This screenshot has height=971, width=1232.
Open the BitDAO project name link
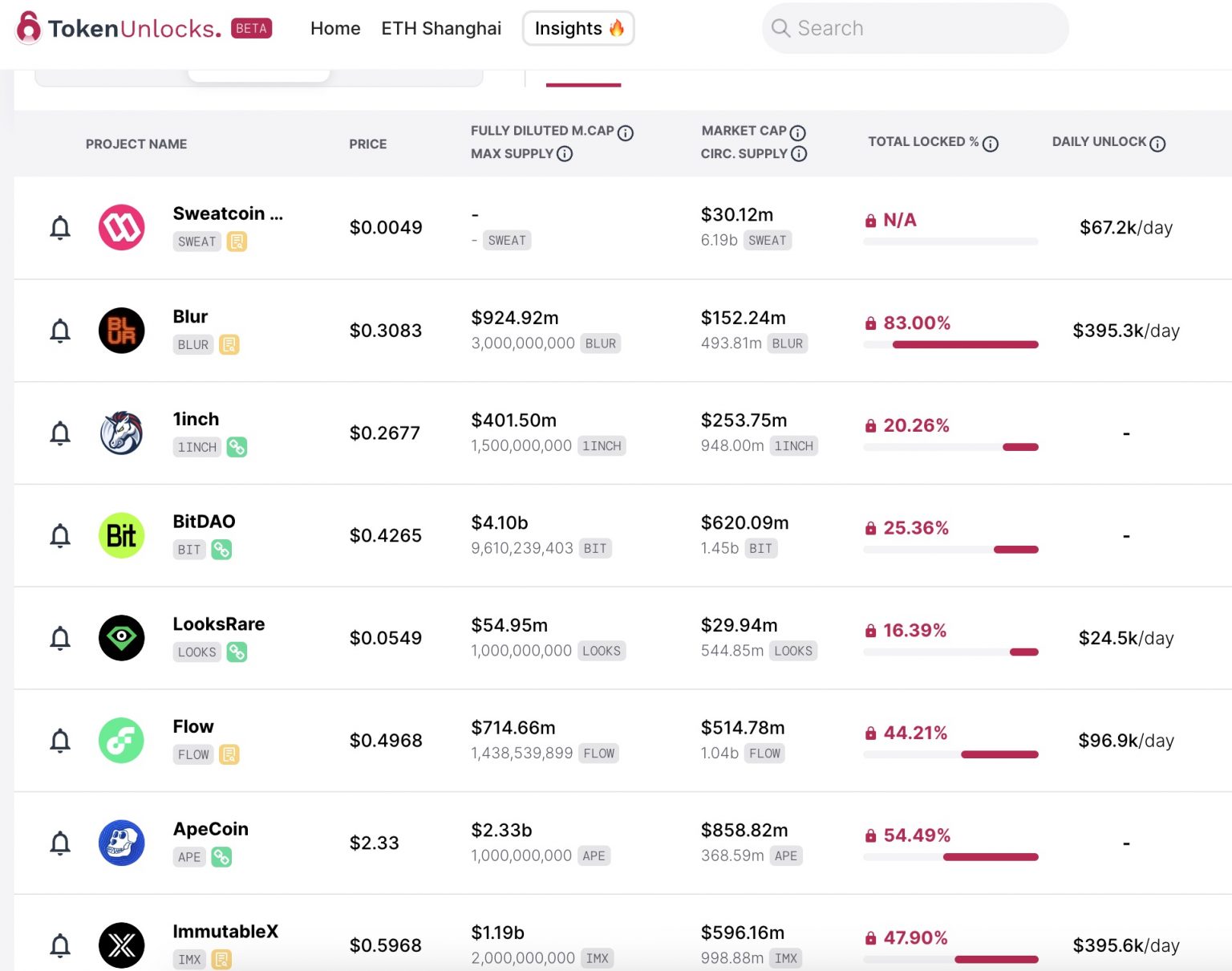point(204,522)
